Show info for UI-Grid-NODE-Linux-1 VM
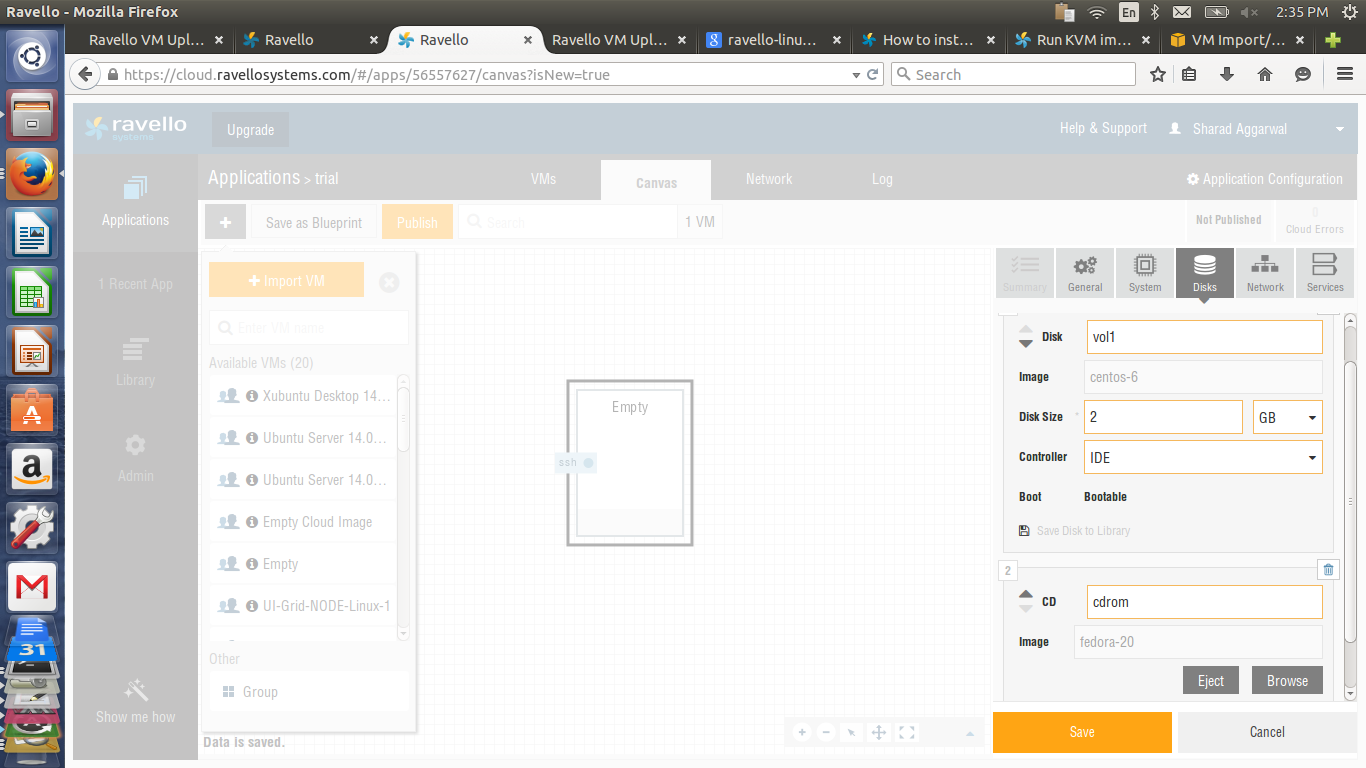 (x=252, y=606)
